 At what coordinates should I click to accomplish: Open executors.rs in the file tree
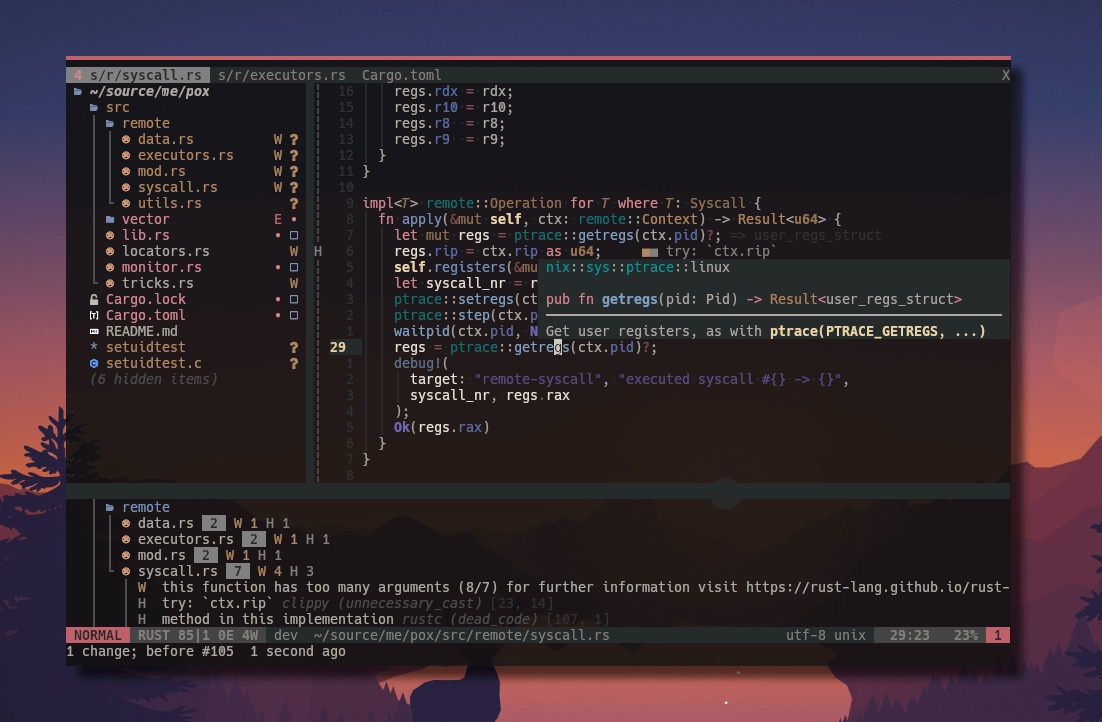186,155
